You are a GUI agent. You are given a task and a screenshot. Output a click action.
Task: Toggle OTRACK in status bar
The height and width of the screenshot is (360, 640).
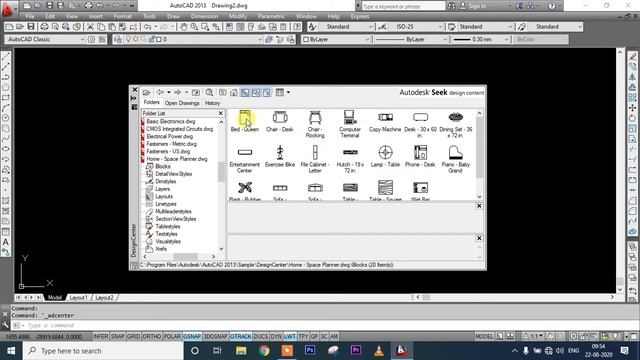point(240,336)
